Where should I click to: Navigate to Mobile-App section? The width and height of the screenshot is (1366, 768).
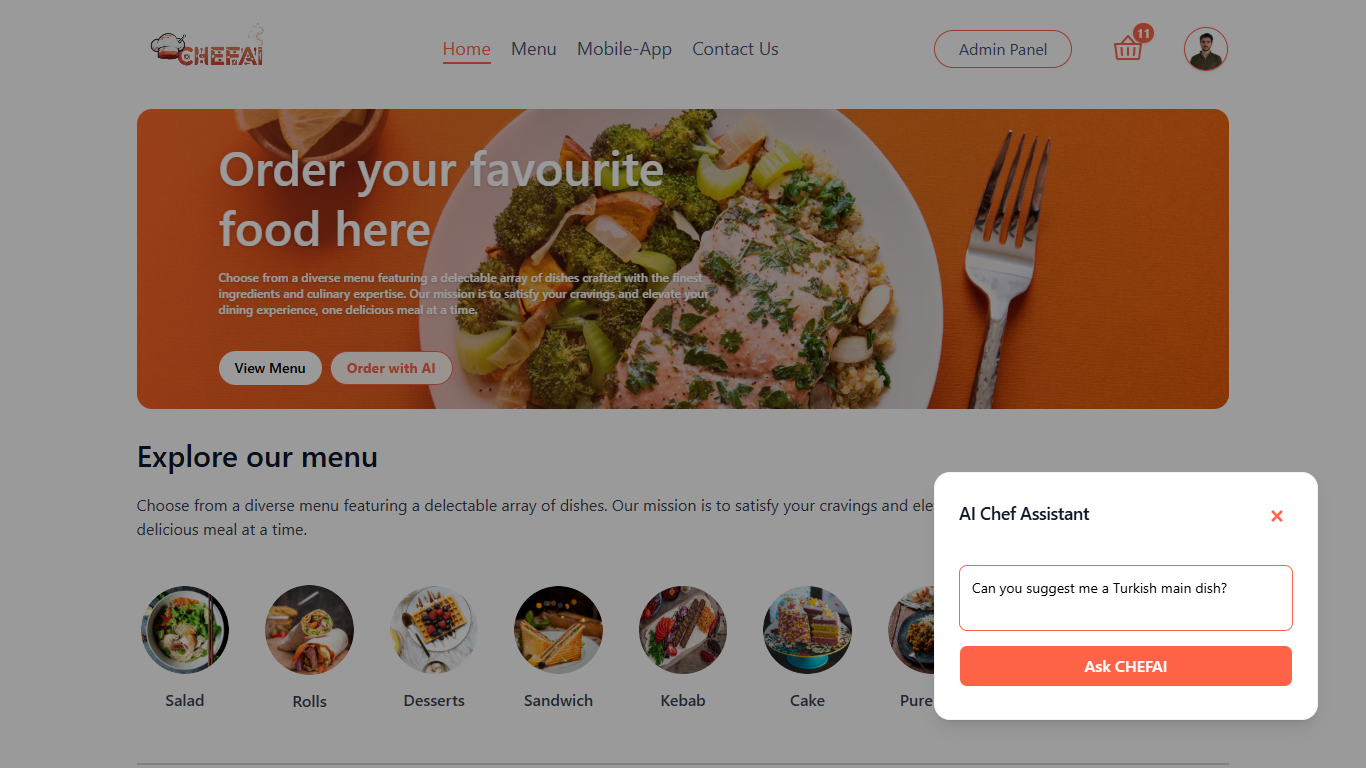pyautogui.click(x=624, y=49)
